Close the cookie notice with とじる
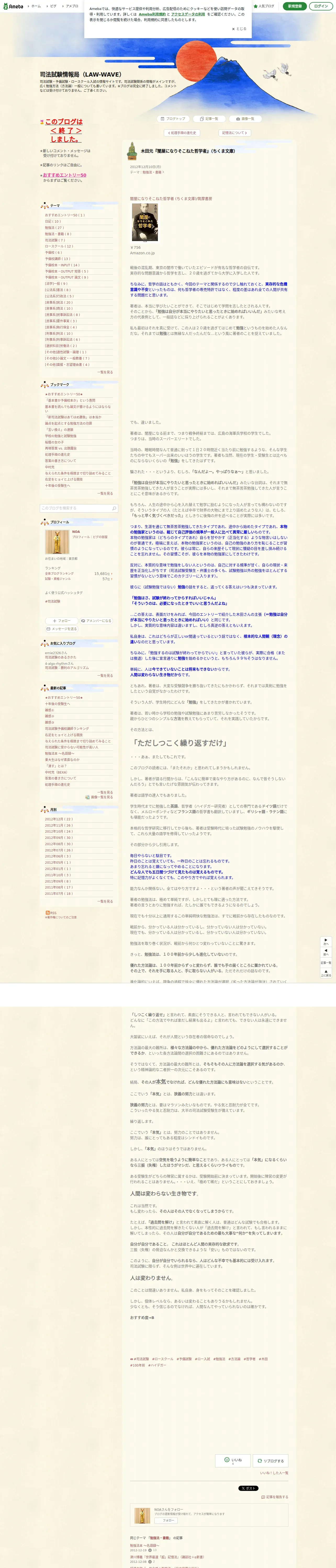 (x=239, y=28)
